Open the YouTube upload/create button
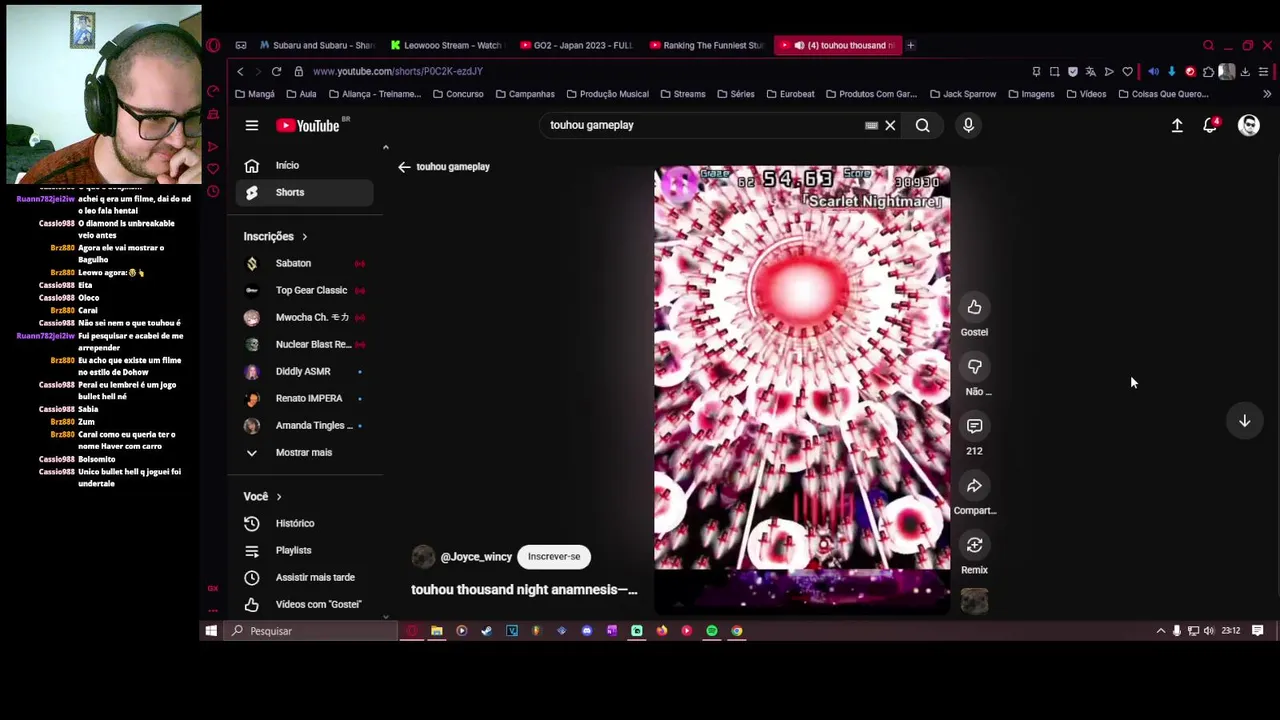The height and width of the screenshot is (720, 1280). point(1177,125)
